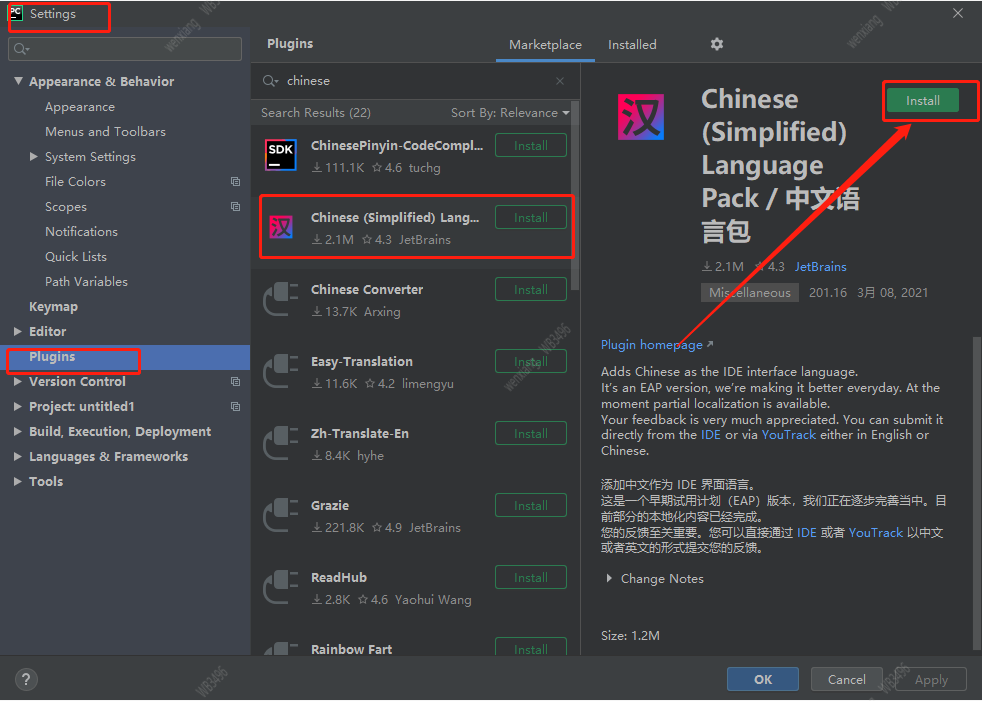This screenshot has height=701, width=982.
Task: Clear the plugin search with the X icon
Action: tap(560, 81)
